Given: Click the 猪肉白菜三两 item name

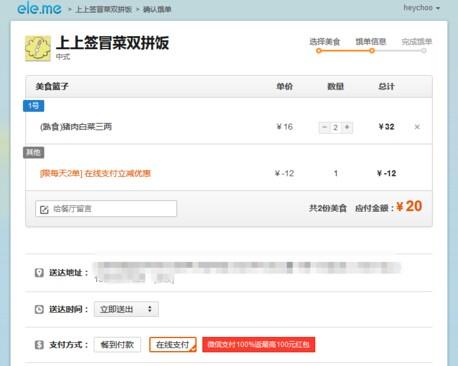Looking at the screenshot, I should click(x=76, y=127).
